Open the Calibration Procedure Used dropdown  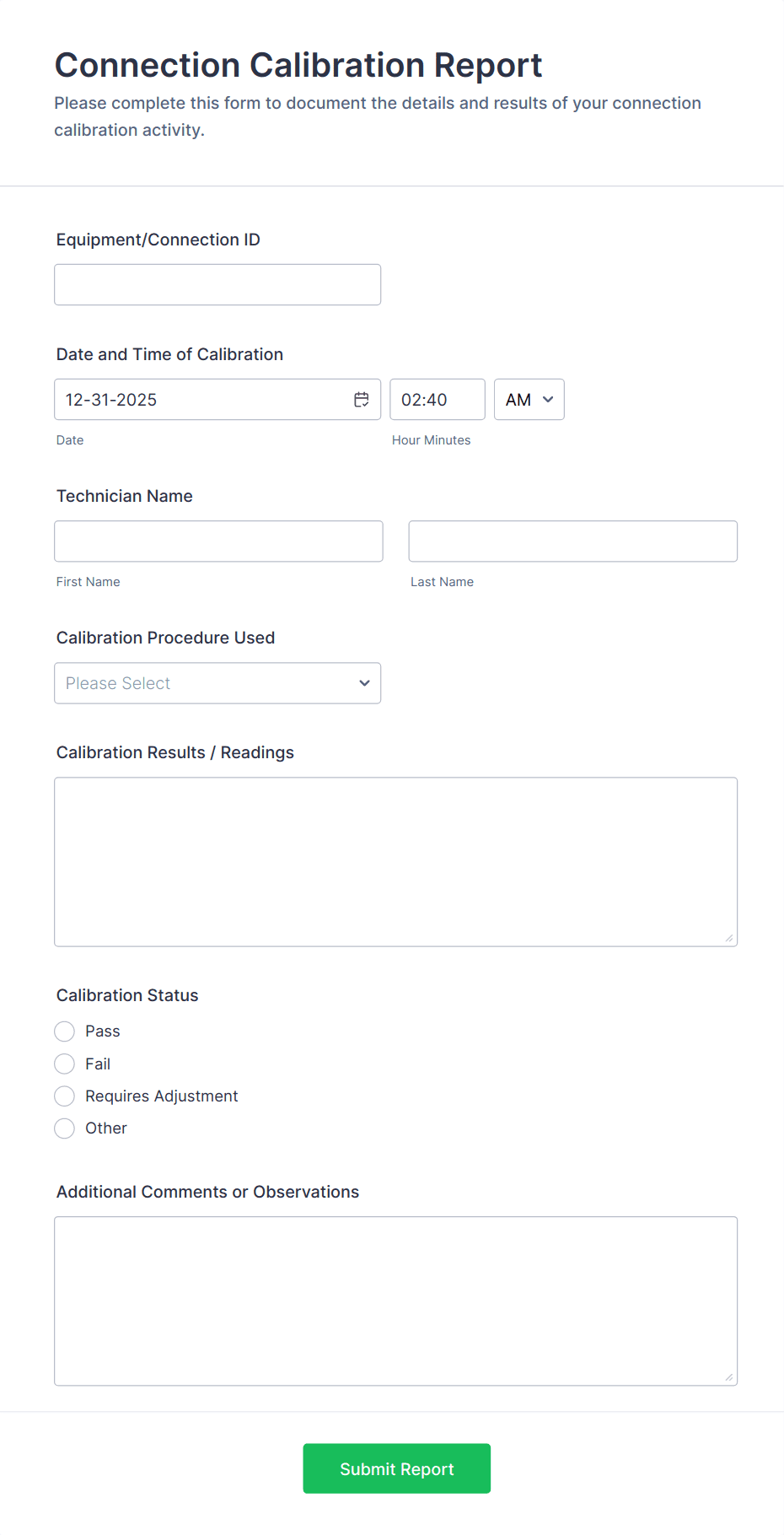[217, 683]
